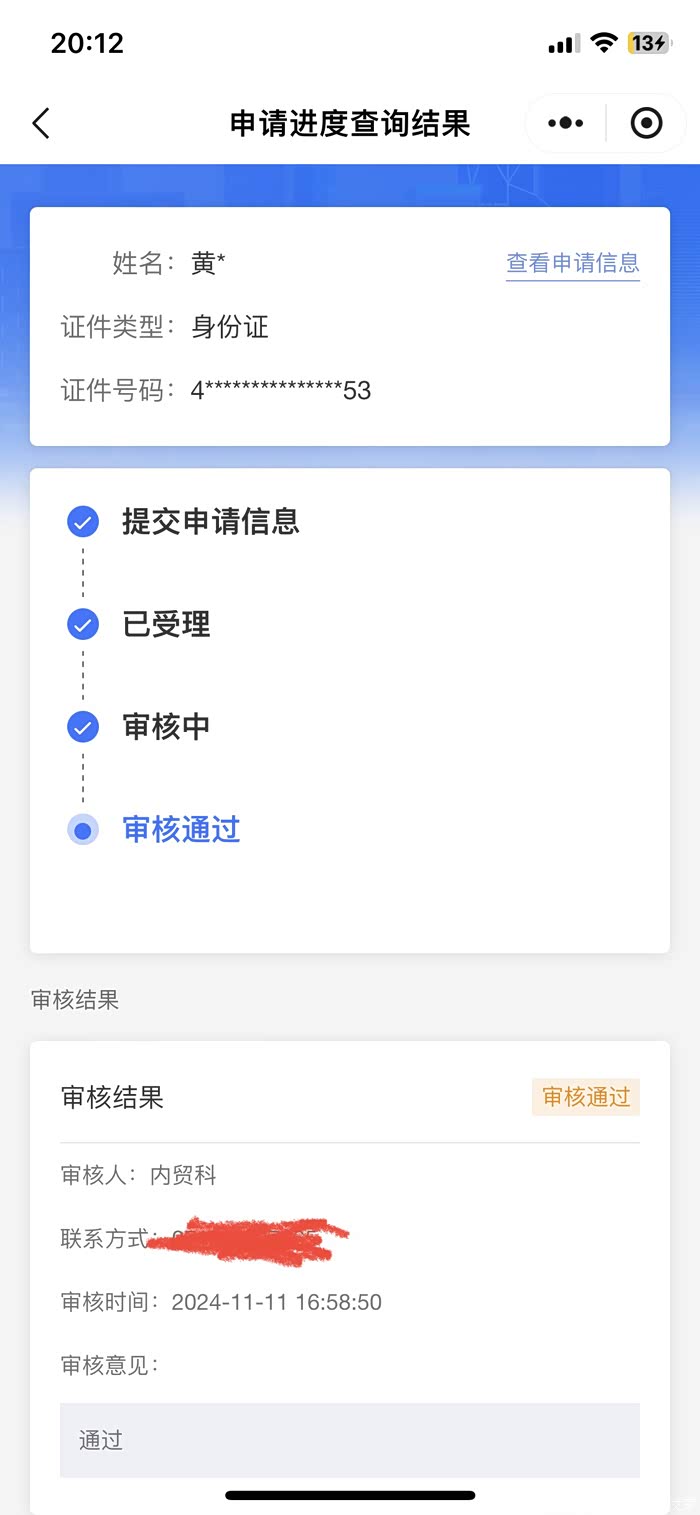700x1515 pixels.
Task: Tap the orange 审核通过 status badge
Action: [x=586, y=1097]
